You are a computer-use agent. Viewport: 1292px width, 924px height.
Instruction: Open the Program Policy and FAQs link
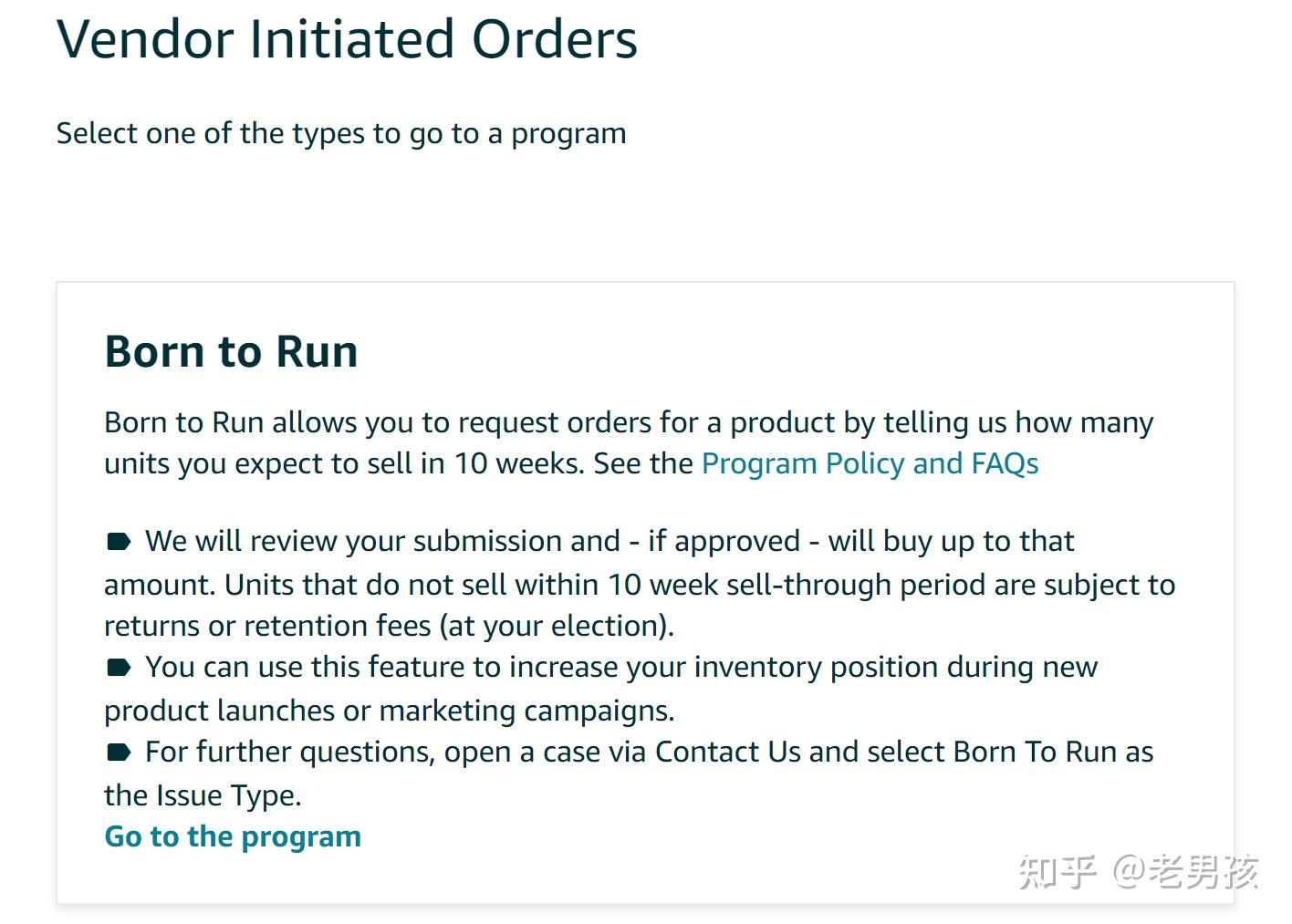pyautogui.click(x=870, y=463)
